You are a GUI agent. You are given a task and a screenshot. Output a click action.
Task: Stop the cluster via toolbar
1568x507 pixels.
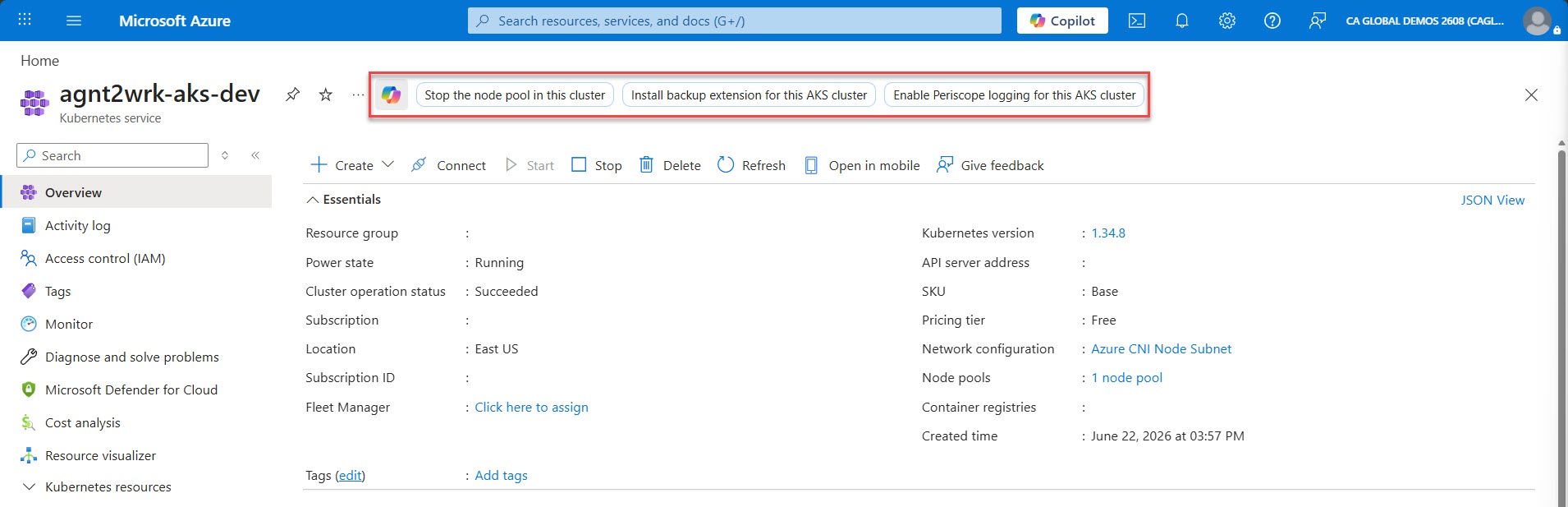[597, 165]
